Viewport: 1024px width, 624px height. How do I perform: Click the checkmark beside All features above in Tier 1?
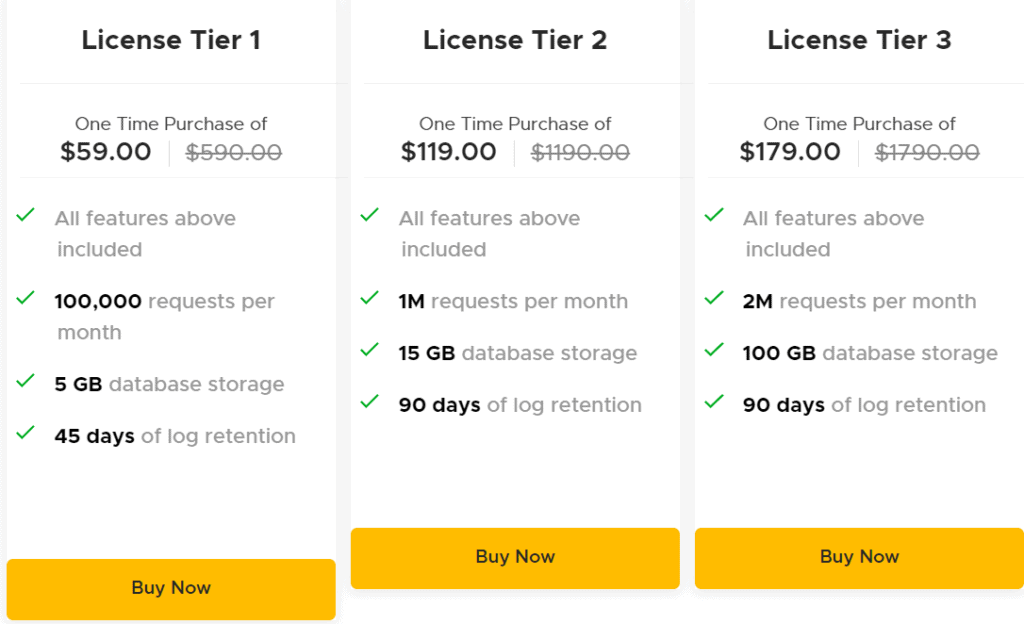[25, 214]
